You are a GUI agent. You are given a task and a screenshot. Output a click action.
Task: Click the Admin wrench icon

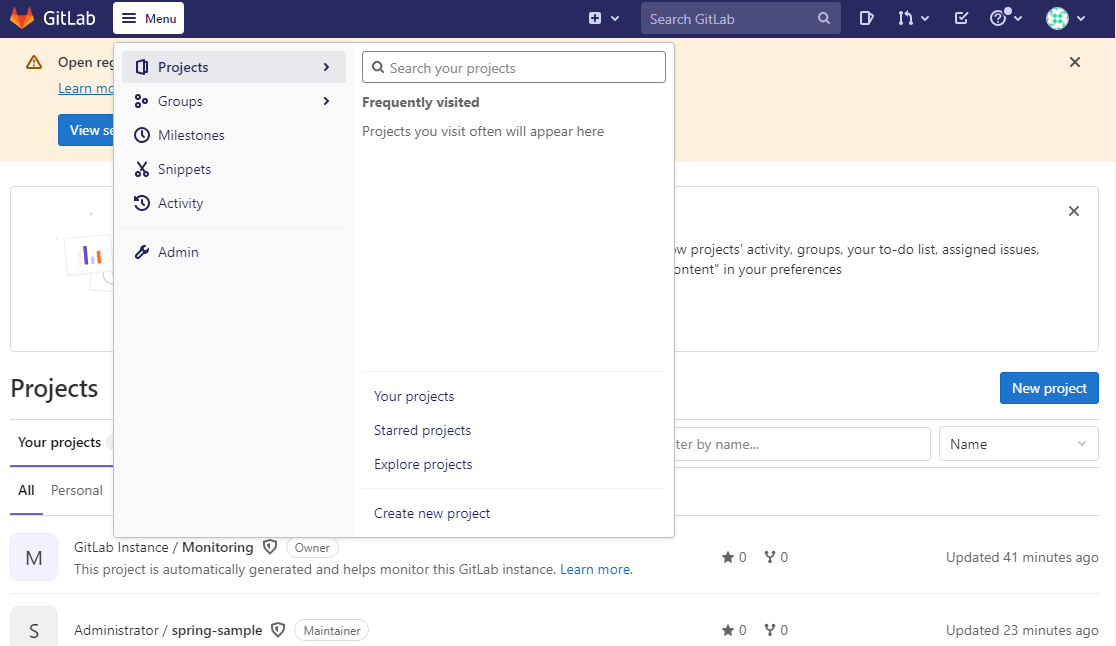click(x=142, y=252)
